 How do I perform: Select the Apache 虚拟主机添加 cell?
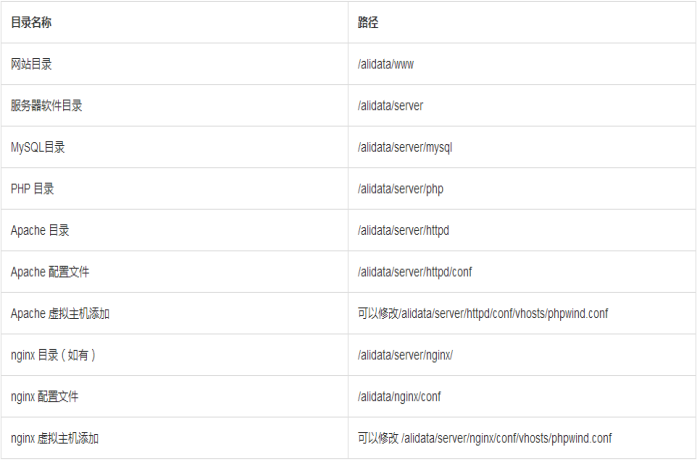(60, 313)
